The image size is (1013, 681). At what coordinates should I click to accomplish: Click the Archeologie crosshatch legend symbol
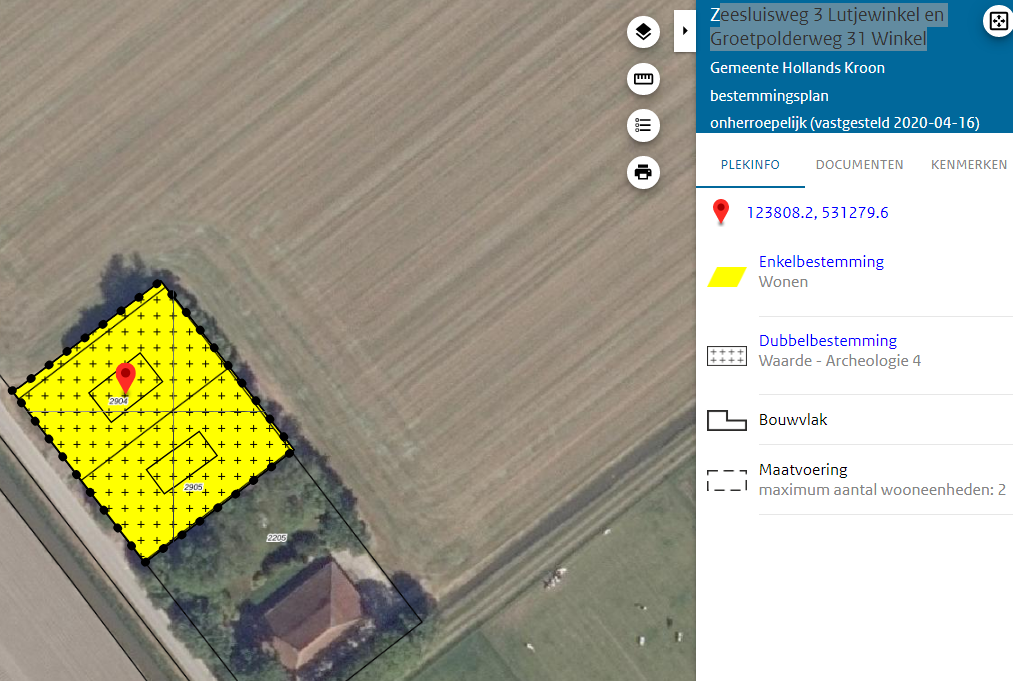tap(727, 356)
